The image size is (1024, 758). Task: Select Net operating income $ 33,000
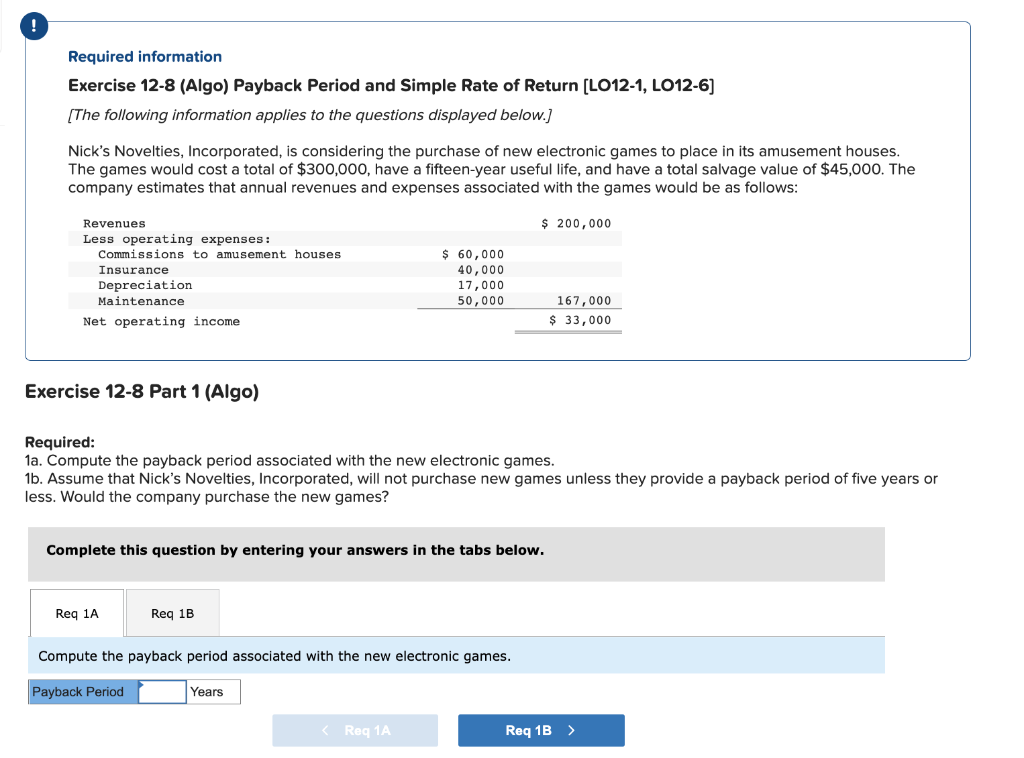580,320
